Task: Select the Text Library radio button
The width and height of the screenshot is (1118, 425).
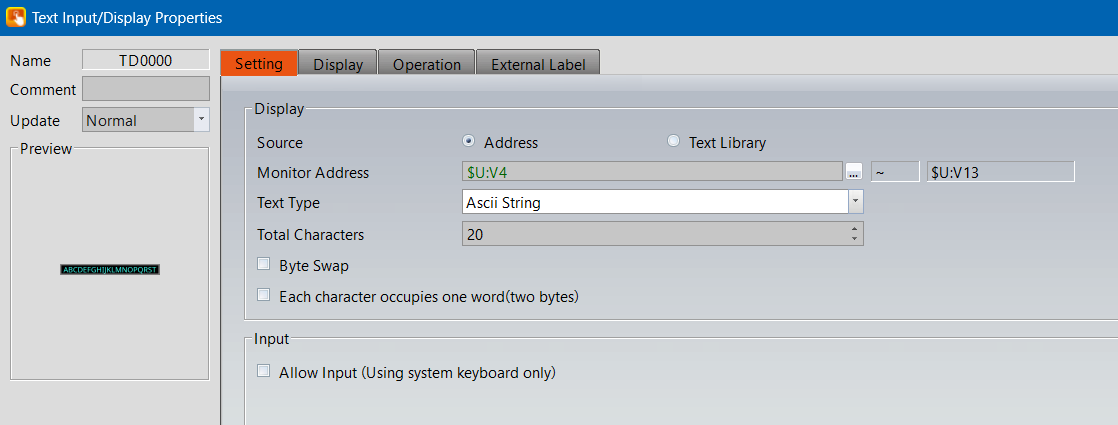Action: (x=673, y=142)
